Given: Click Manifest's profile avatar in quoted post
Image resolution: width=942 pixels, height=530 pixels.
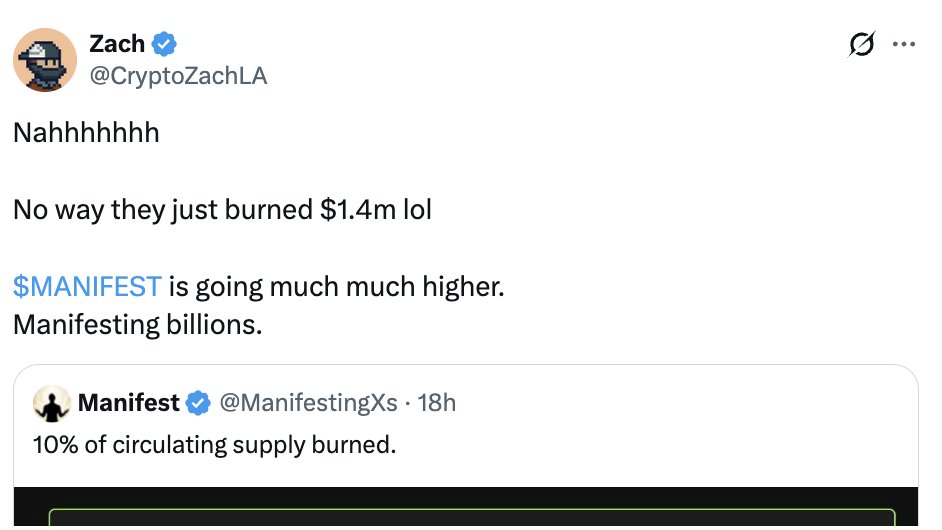Looking at the screenshot, I should point(52,403).
